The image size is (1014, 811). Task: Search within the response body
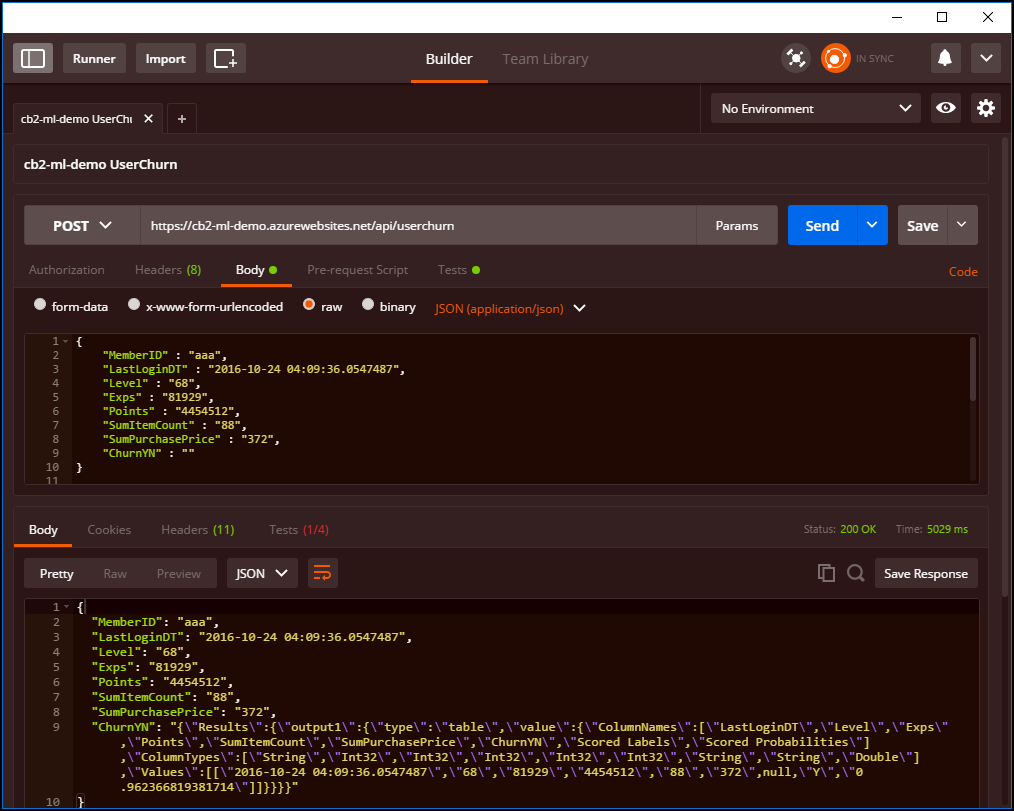856,573
